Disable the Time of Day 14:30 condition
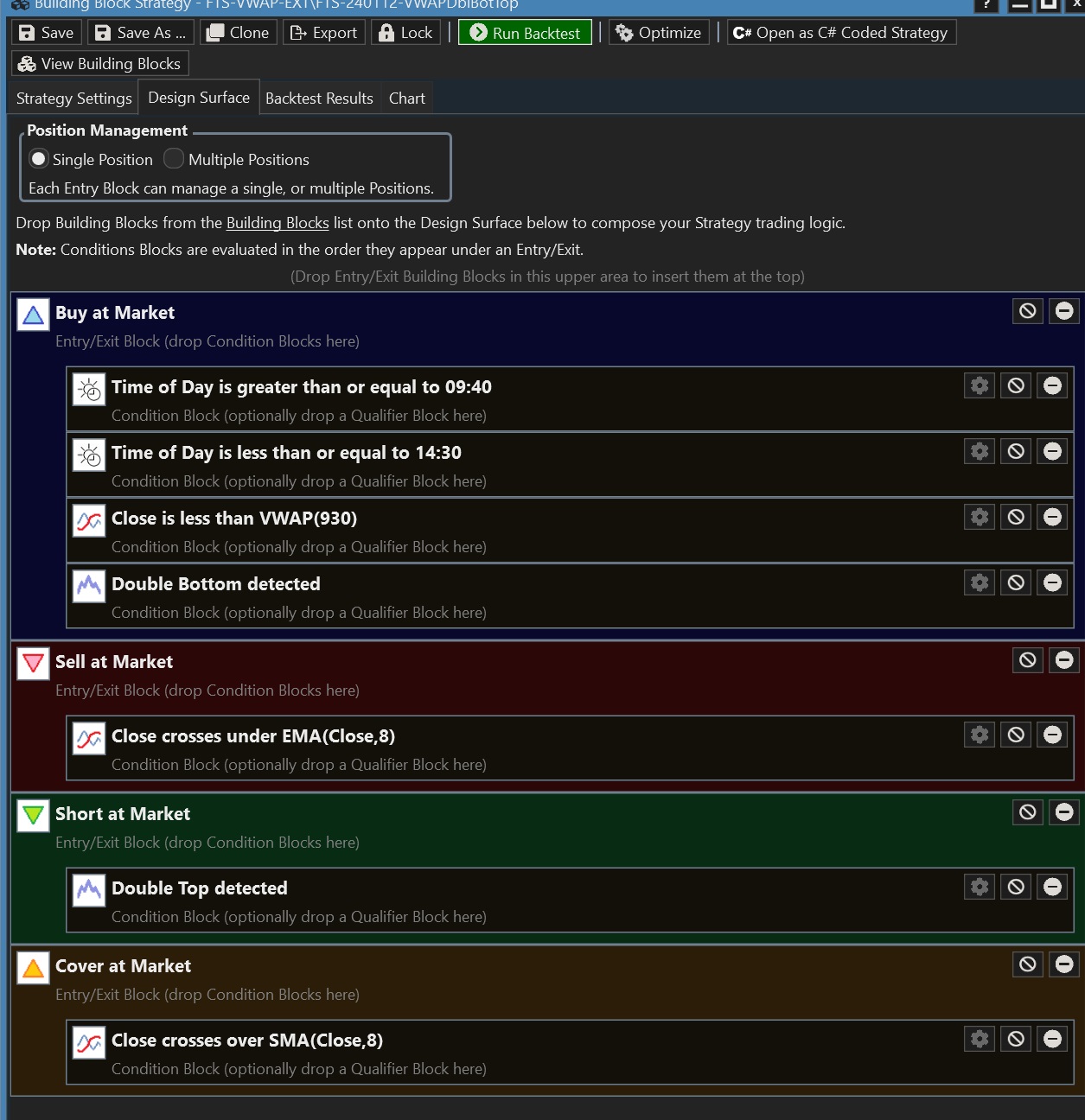 [x=1016, y=451]
